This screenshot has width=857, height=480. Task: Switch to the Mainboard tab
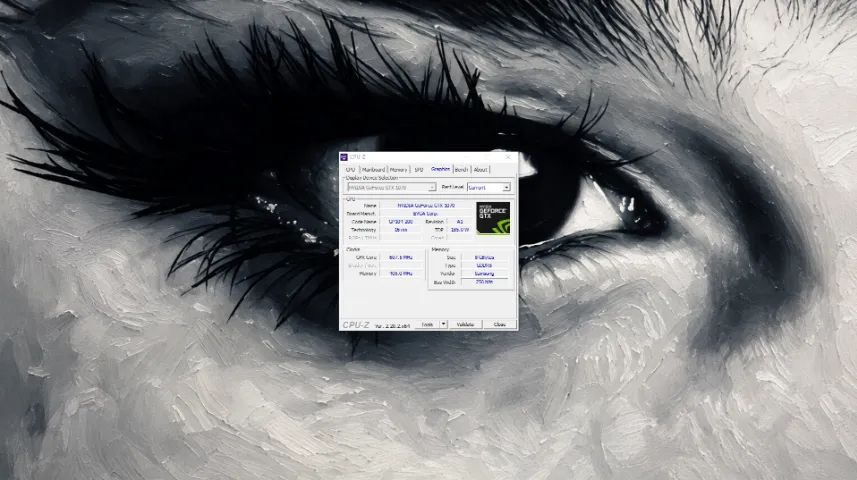pos(373,170)
